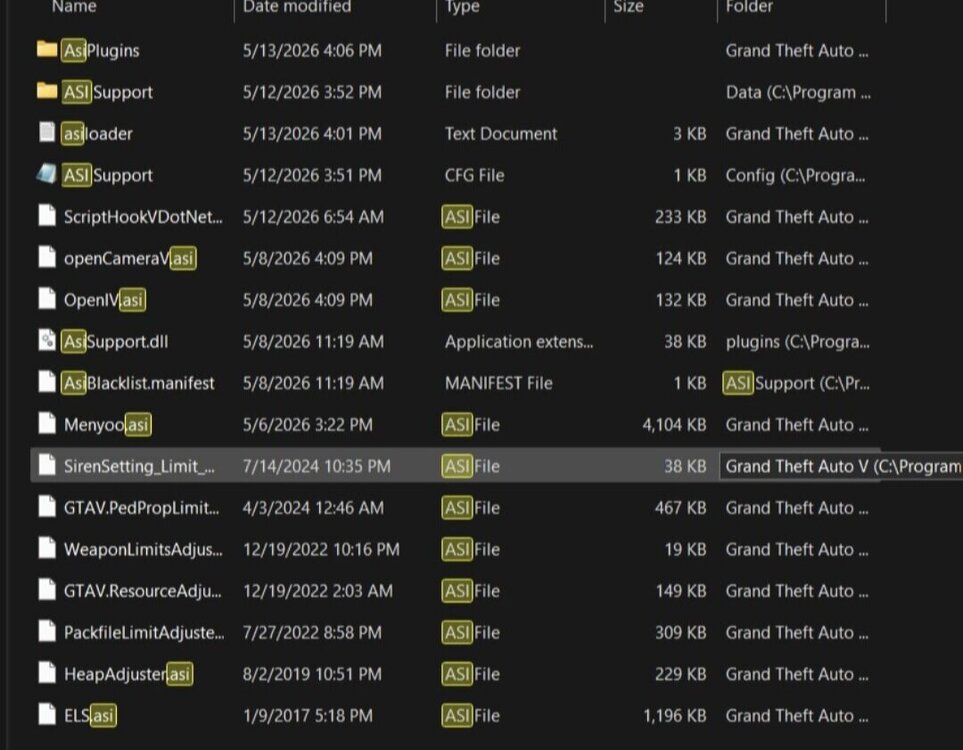Viewport: 963px width, 750px height.
Task: Select the AsiPlugins folder name
Action: (x=101, y=50)
